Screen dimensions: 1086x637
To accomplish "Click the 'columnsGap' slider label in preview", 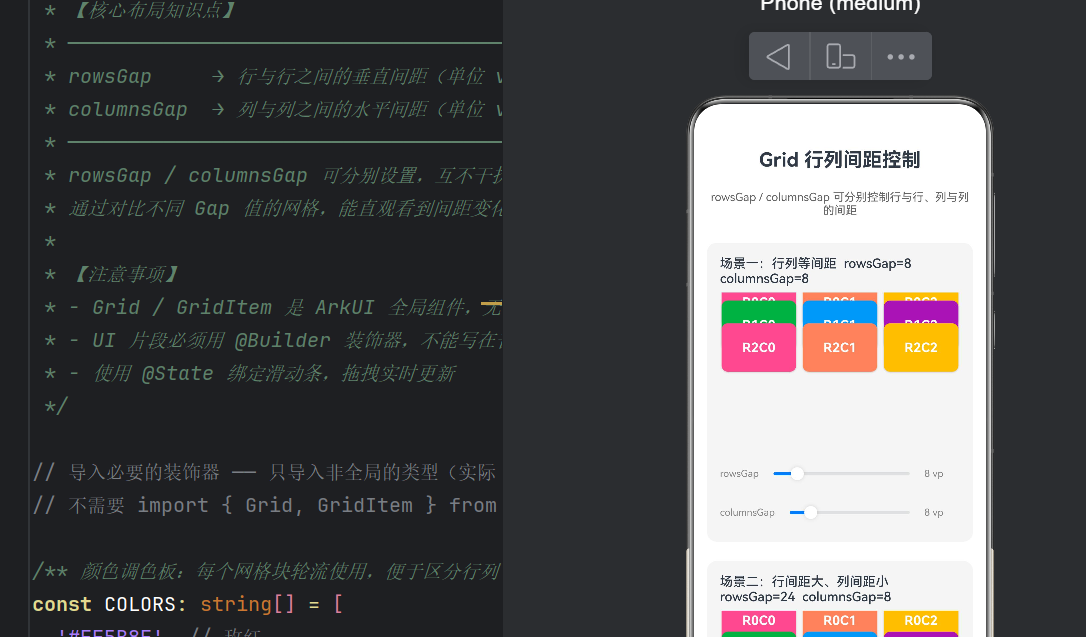I will [747, 512].
